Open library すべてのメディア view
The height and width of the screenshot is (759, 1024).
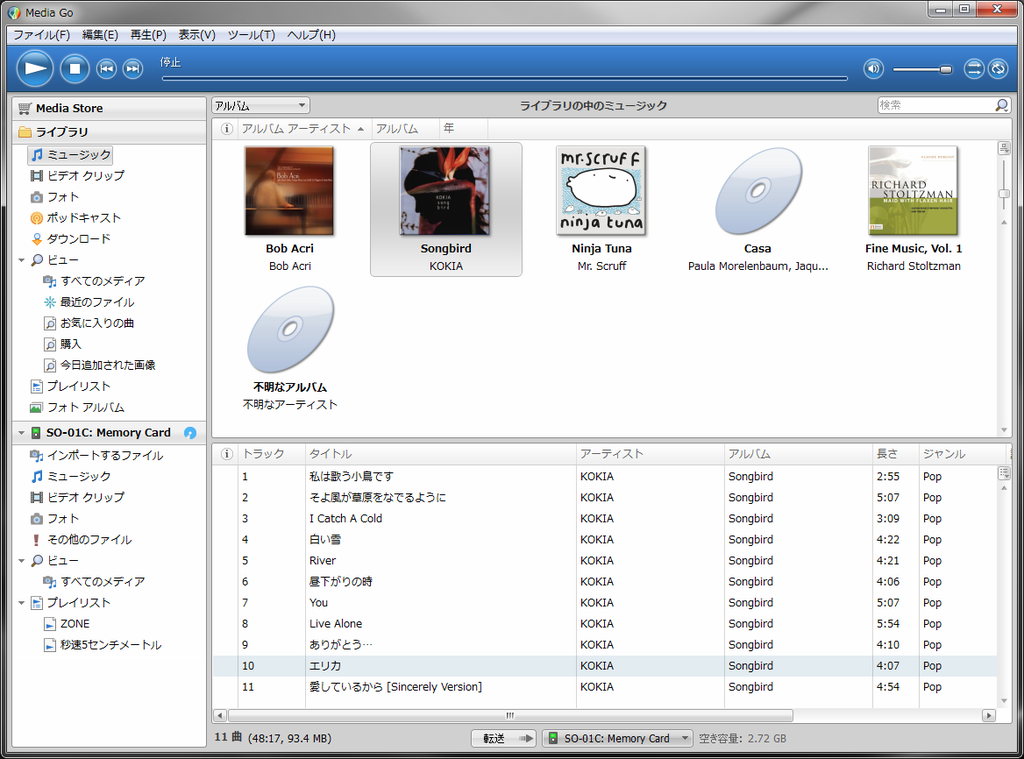click(x=94, y=281)
